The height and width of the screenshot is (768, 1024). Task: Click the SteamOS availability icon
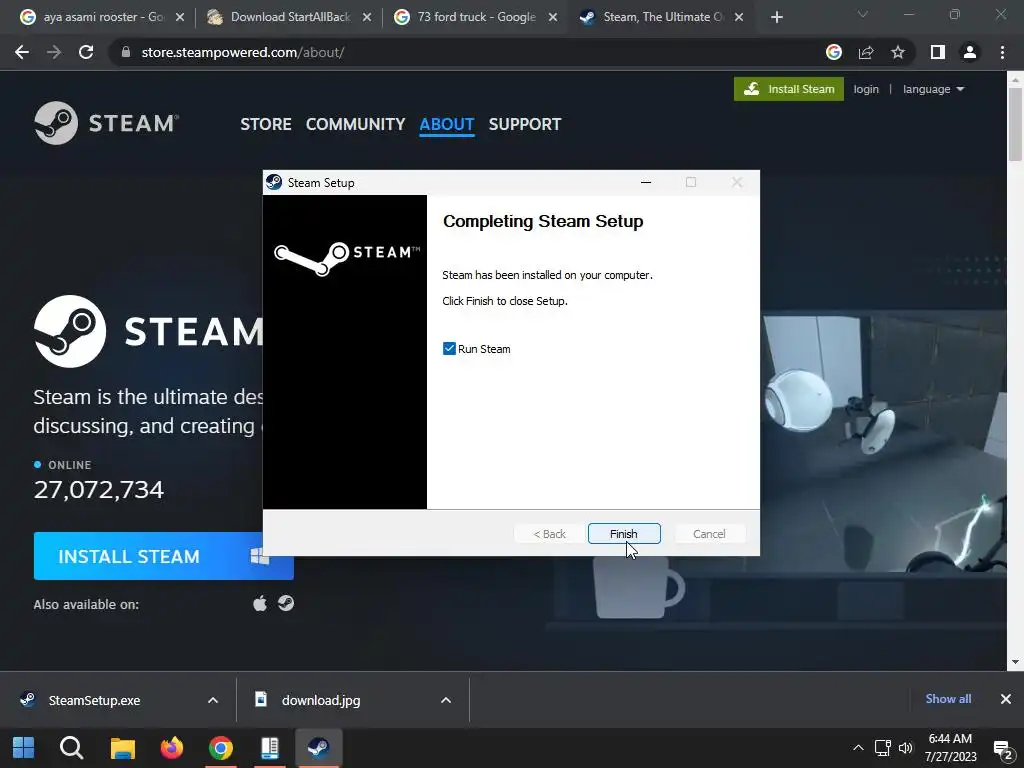click(x=286, y=603)
